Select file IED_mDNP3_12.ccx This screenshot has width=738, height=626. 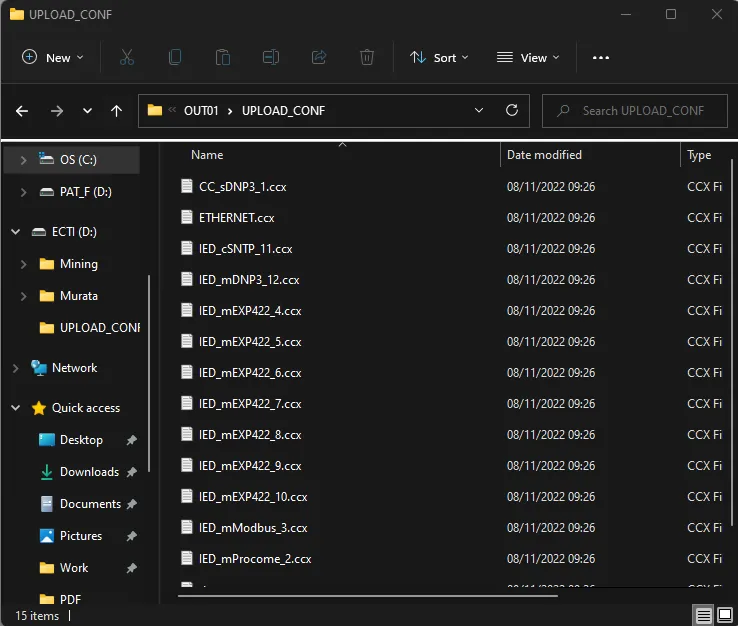(249, 280)
